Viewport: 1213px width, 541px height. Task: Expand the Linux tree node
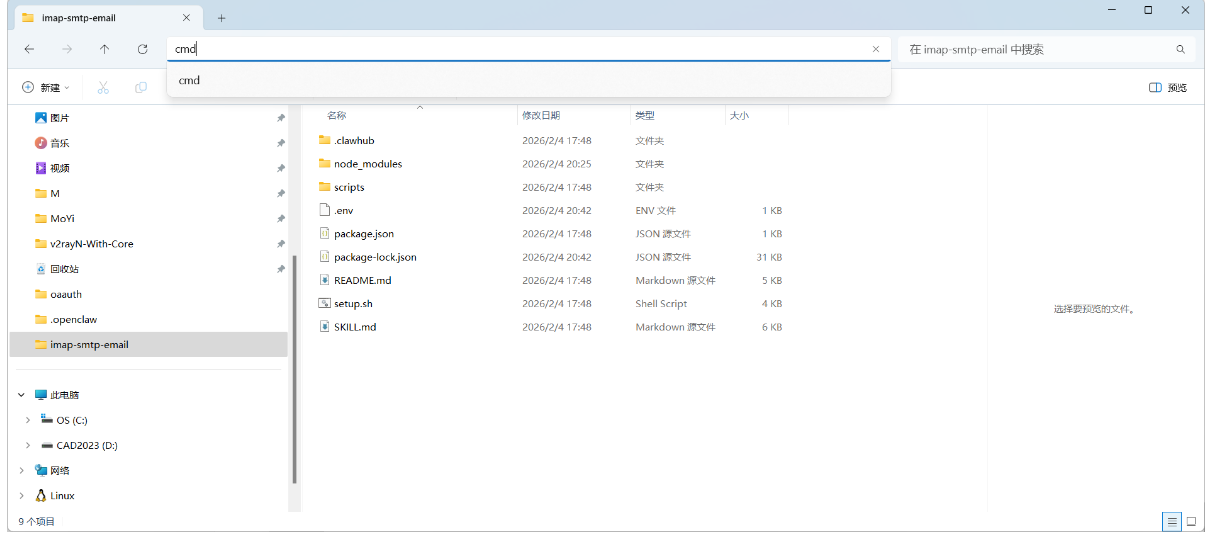click(21, 495)
